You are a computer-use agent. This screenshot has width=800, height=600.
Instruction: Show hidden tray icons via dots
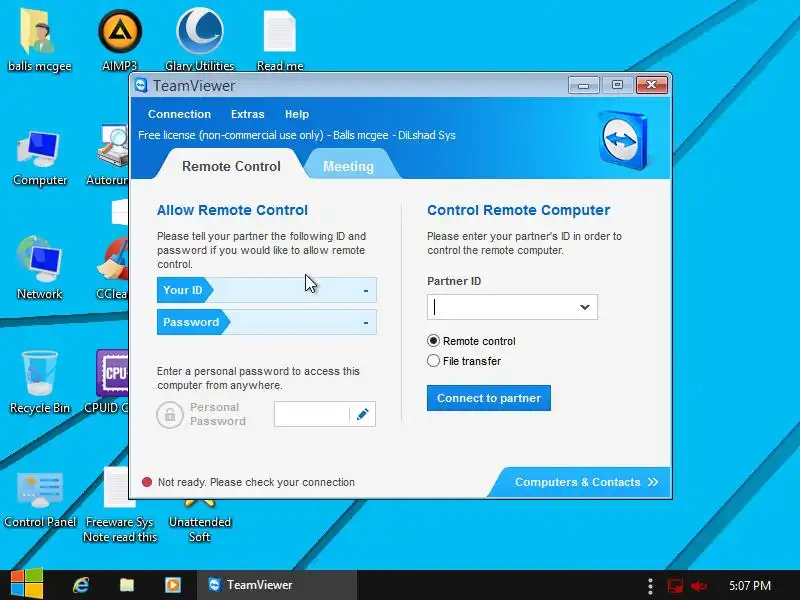pos(650,586)
